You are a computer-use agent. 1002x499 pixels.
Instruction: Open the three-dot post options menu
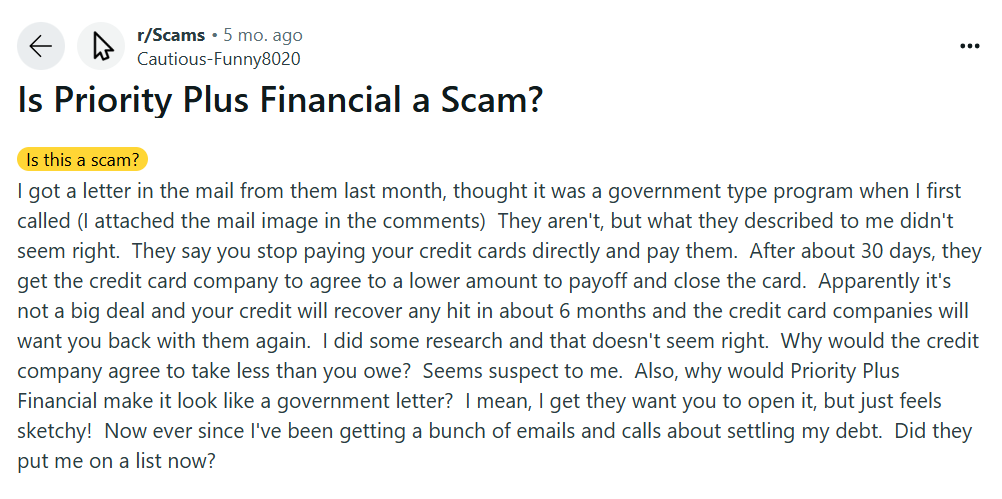click(970, 46)
